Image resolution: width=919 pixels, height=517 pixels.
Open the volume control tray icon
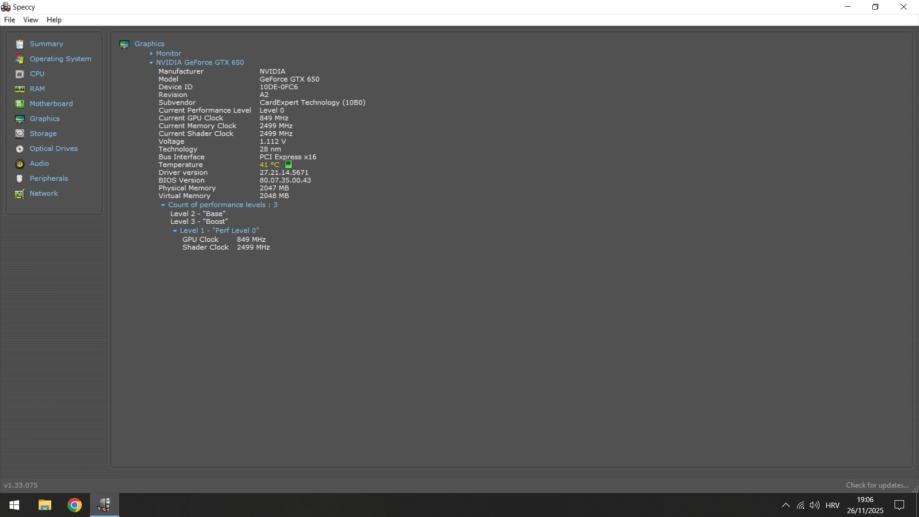(x=815, y=505)
